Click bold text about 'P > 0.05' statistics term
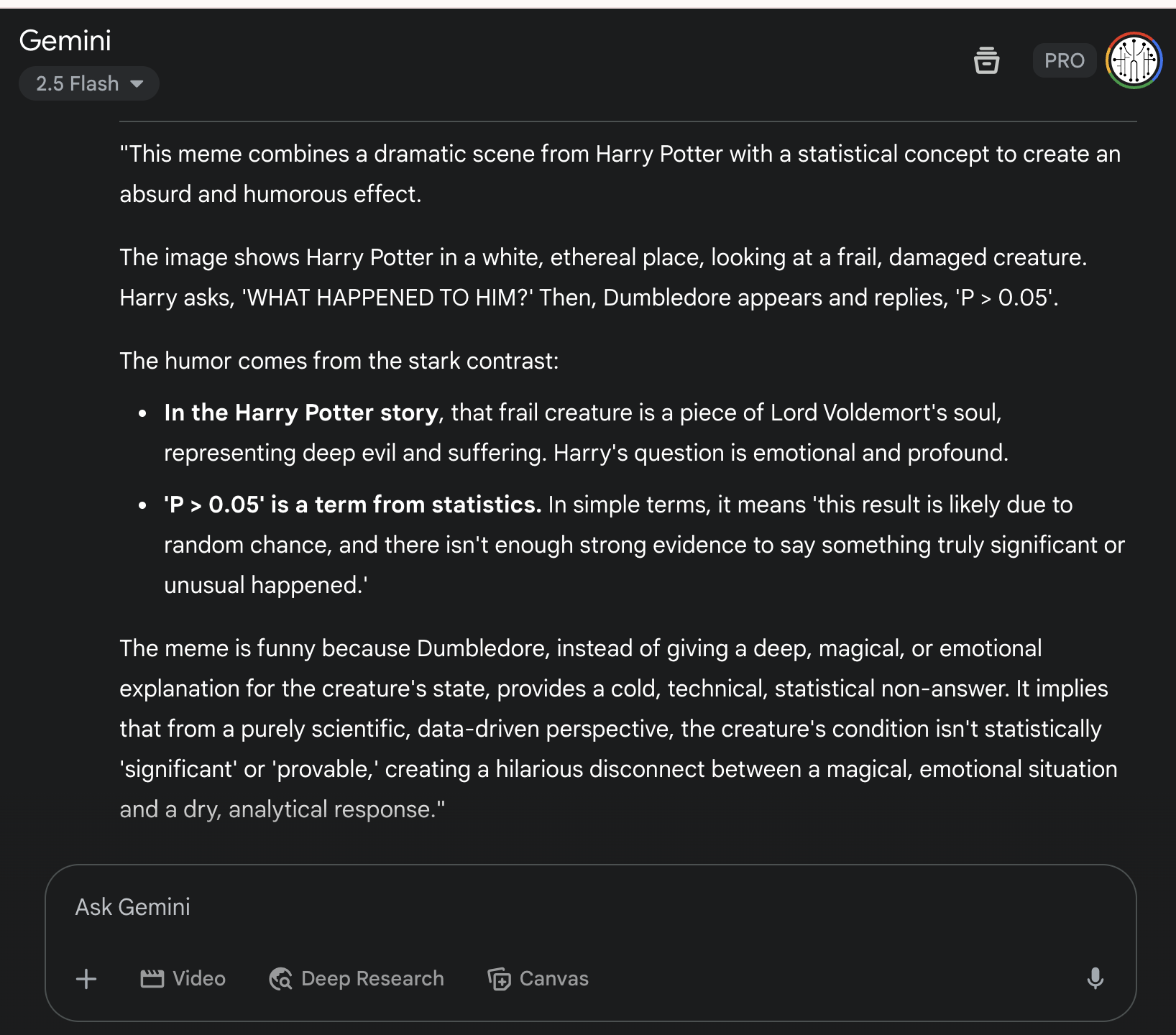Image resolution: width=1176 pixels, height=1035 pixels. [352, 505]
